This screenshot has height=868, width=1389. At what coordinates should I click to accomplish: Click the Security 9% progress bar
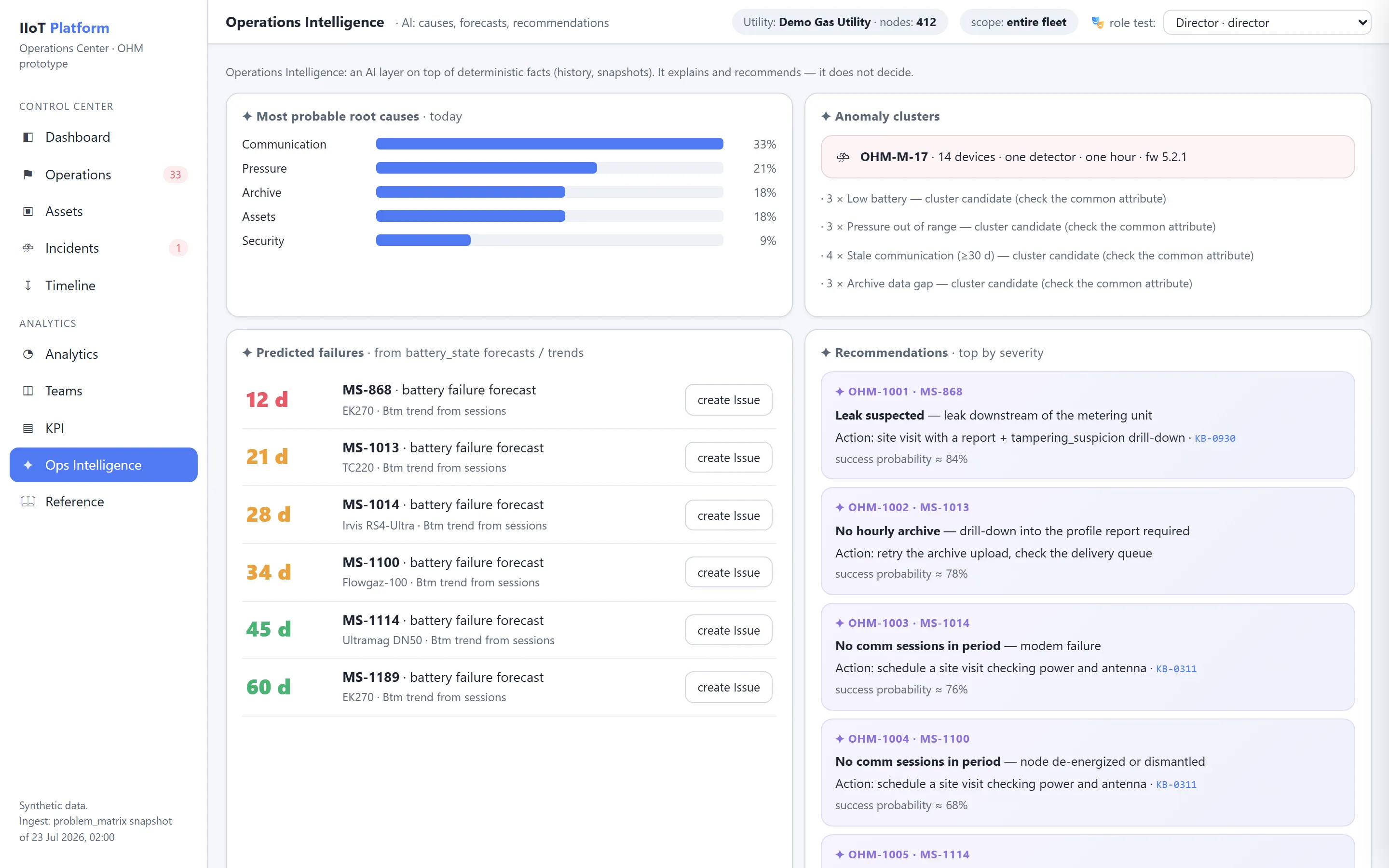549,241
